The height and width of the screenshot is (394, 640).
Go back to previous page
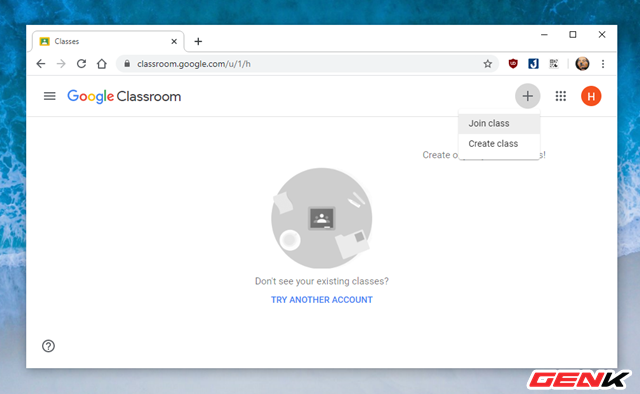41,64
